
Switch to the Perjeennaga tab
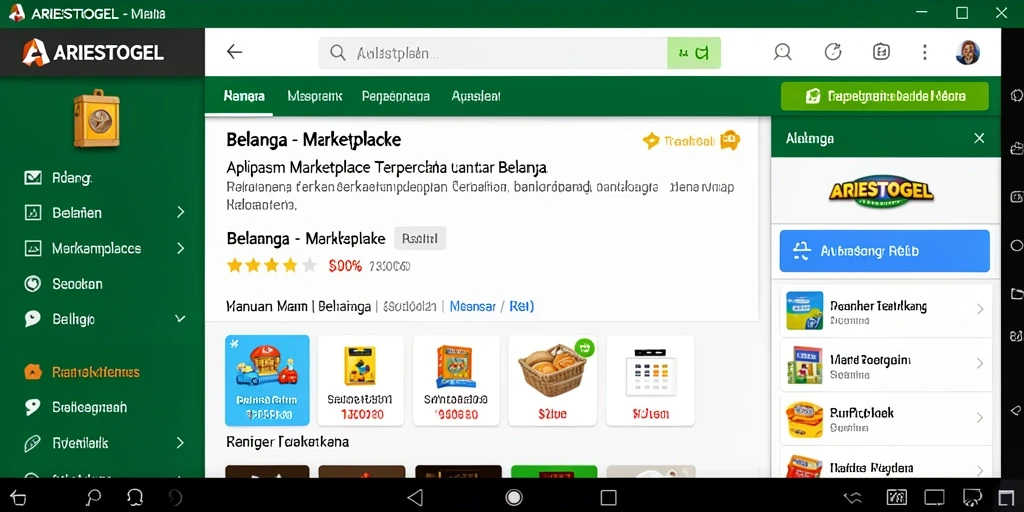coord(396,96)
